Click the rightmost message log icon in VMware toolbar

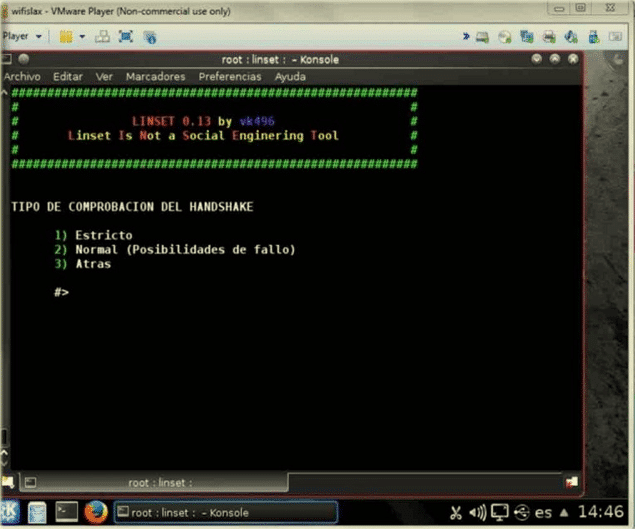pos(615,36)
